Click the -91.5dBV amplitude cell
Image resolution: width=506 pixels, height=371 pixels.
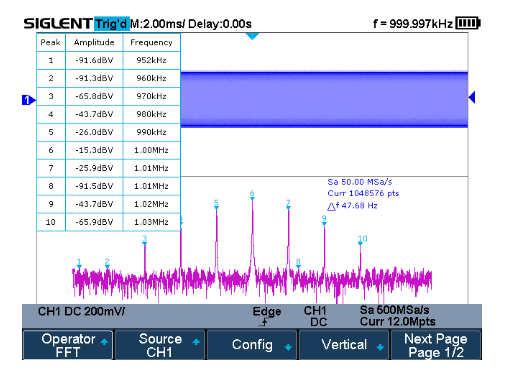[x=94, y=186]
